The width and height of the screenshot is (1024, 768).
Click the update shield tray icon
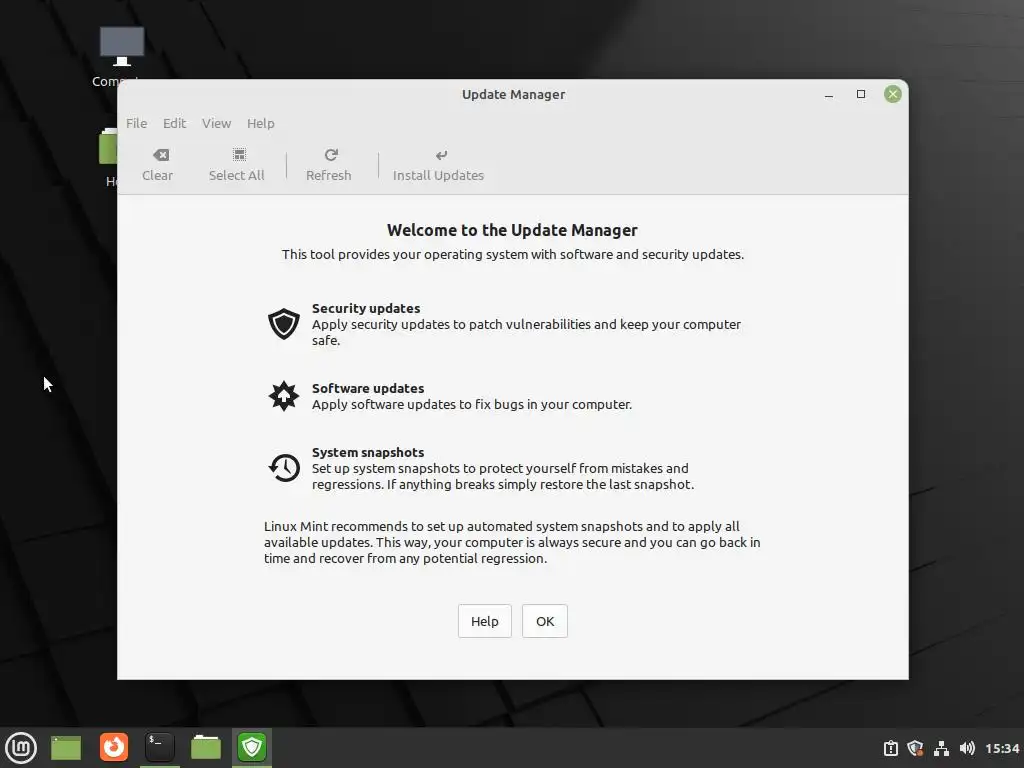click(916, 748)
